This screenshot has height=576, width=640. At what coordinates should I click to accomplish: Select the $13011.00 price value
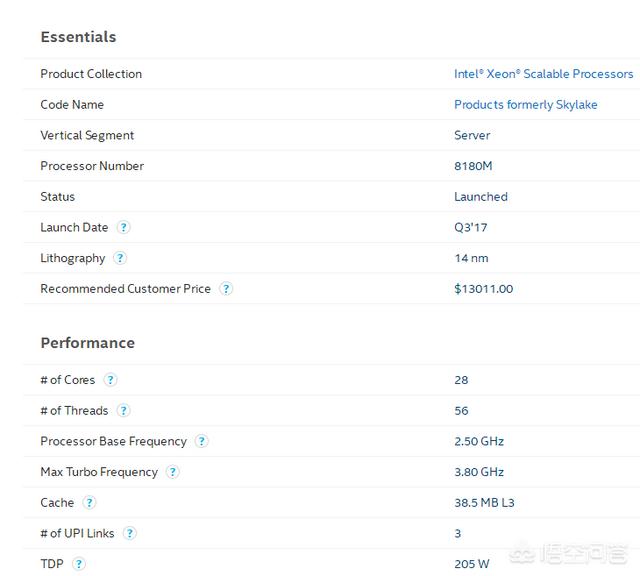[x=484, y=289]
